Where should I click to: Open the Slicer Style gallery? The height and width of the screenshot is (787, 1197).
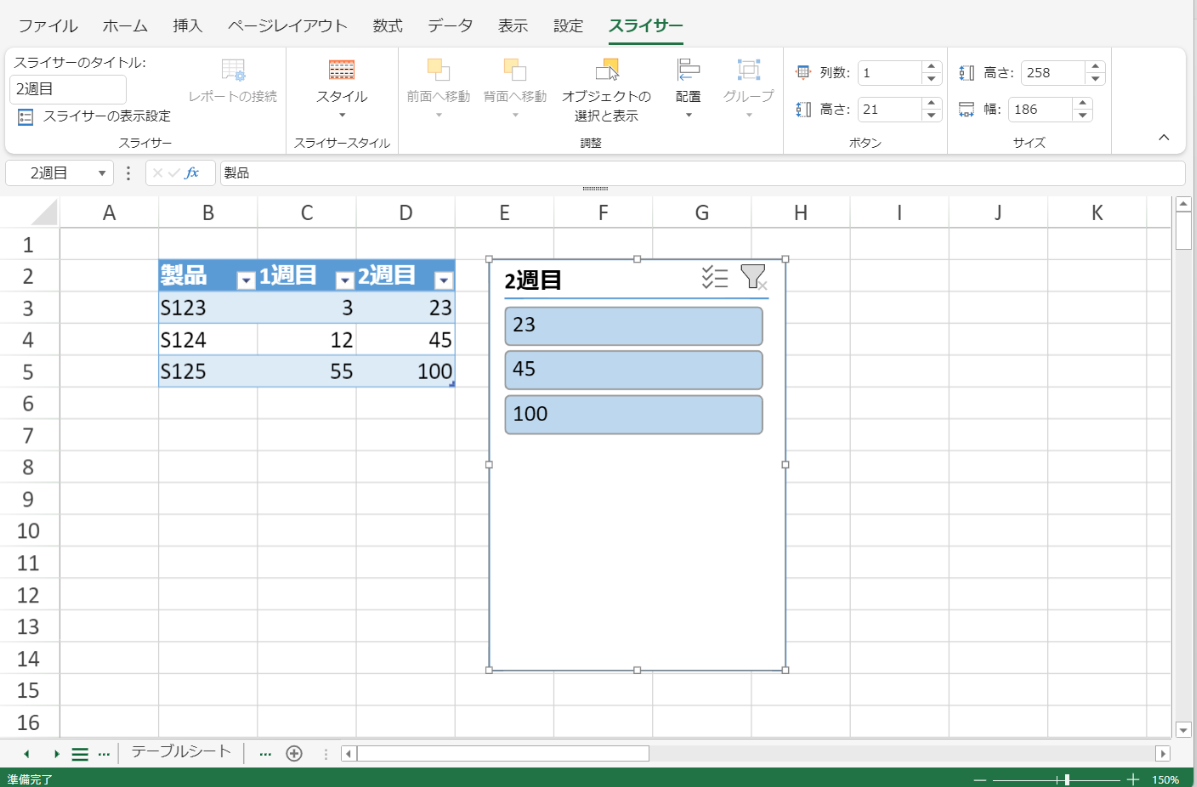tap(341, 86)
